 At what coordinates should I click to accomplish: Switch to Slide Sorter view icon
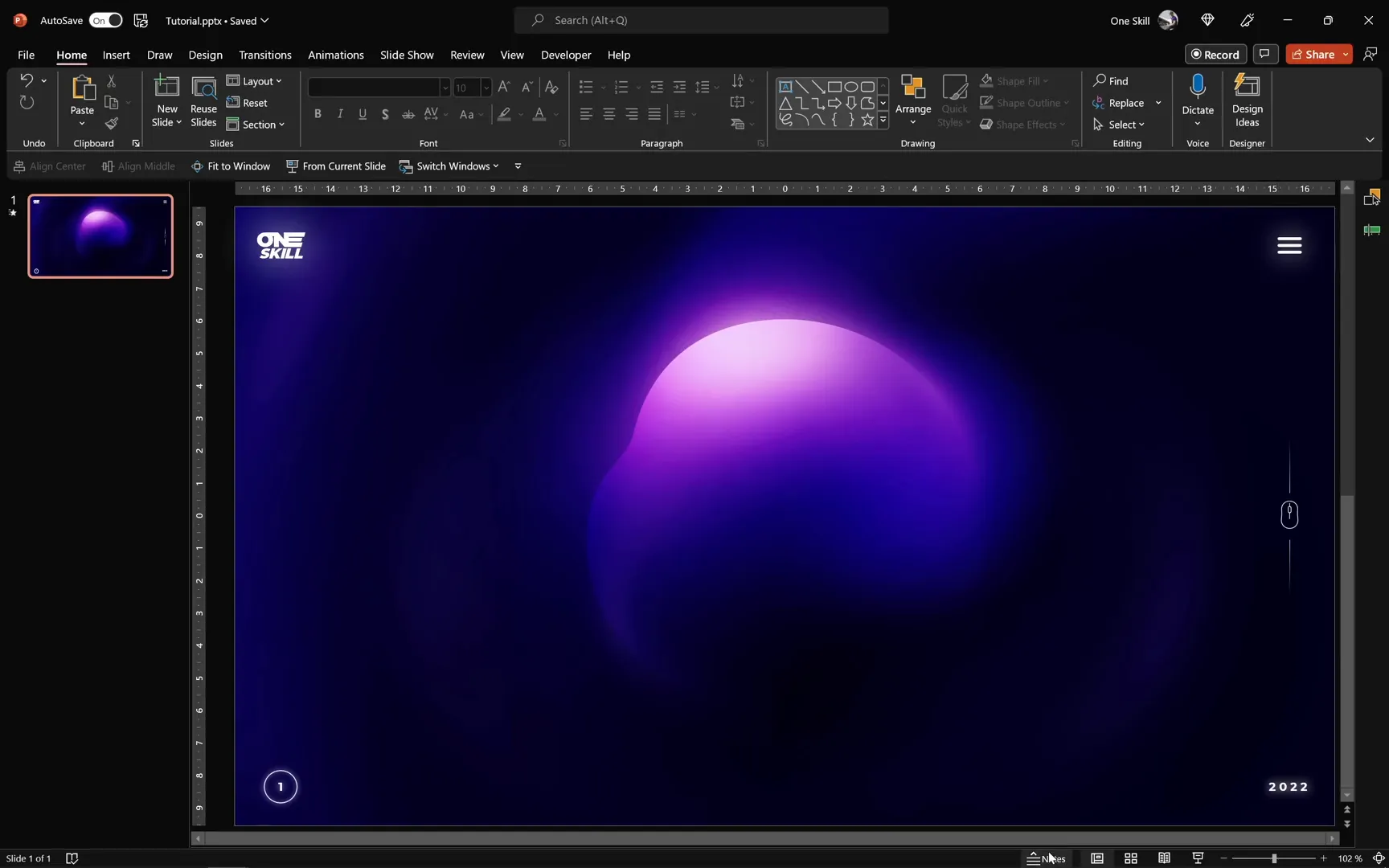(x=1131, y=858)
